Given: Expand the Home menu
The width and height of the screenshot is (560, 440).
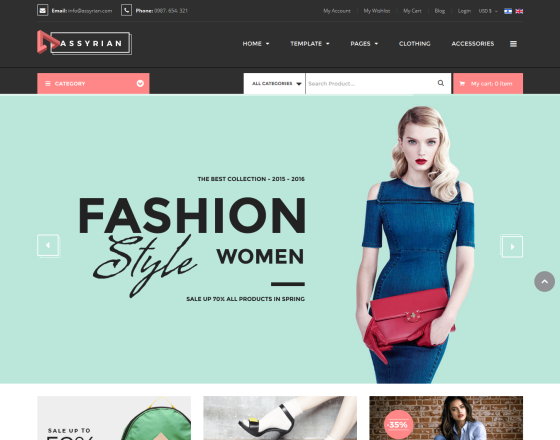Looking at the screenshot, I should [x=256, y=44].
